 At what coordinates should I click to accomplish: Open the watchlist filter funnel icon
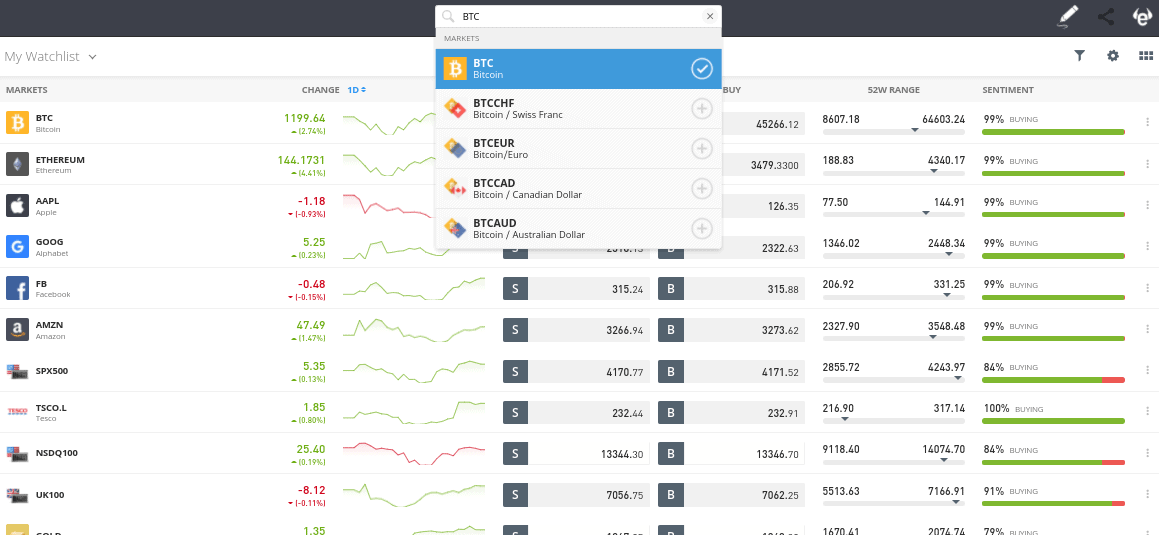point(1079,55)
